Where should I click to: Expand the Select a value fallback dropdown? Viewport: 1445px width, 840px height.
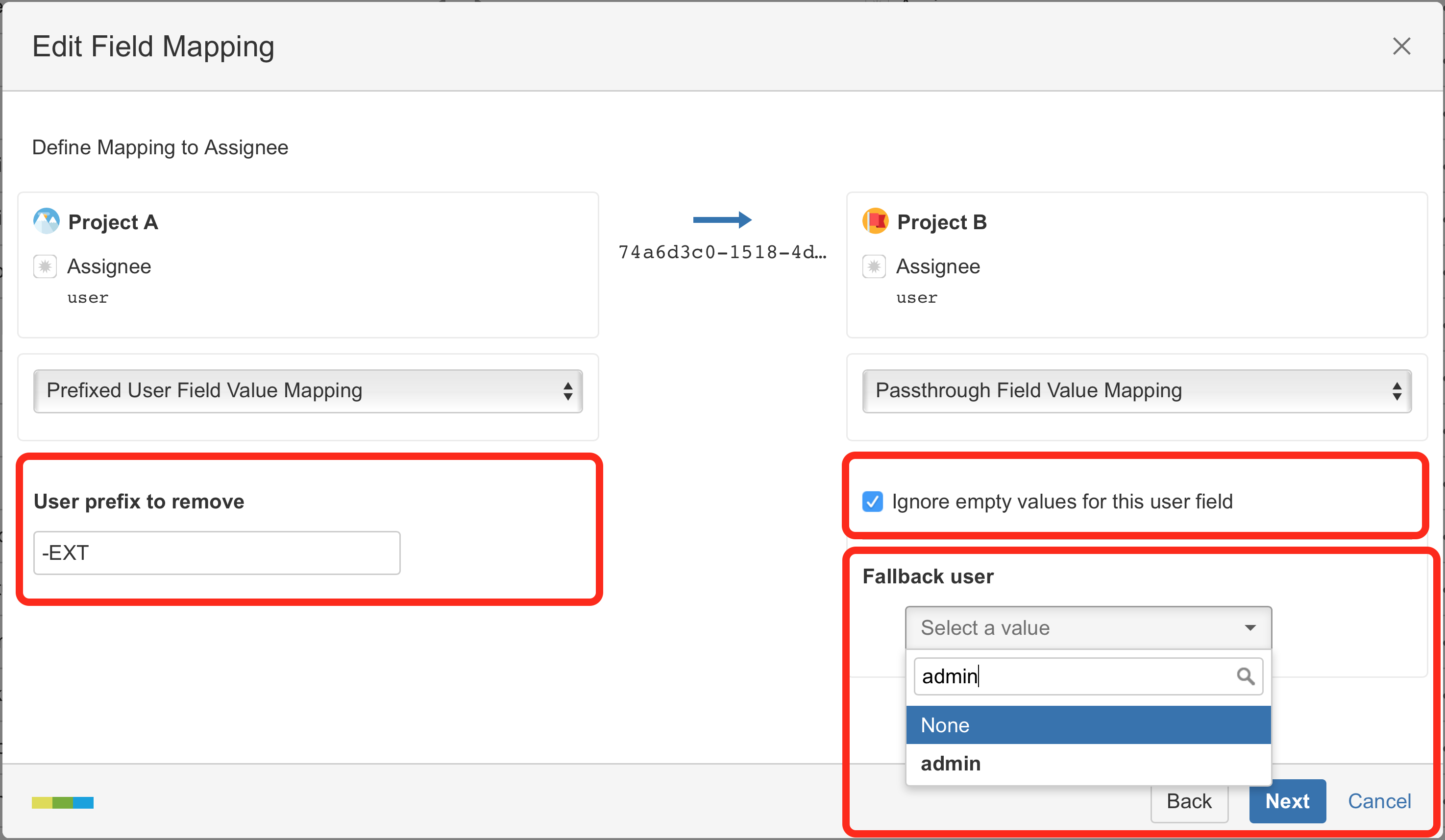point(1087,627)
